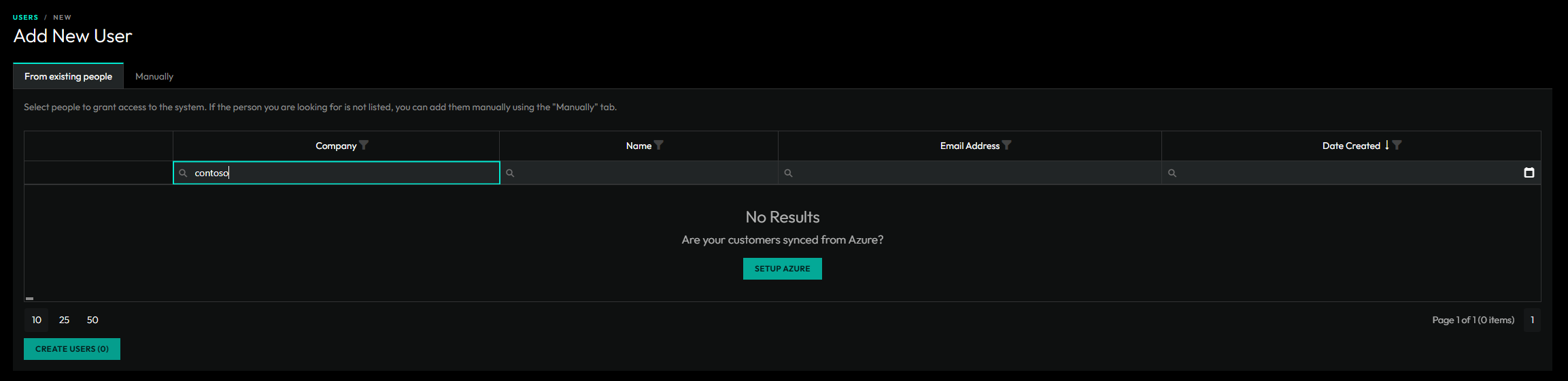This screenshot has height=381, width=1568.
Task: Open the Date Created column filter icon
Action: click(x=1397, y=145)
